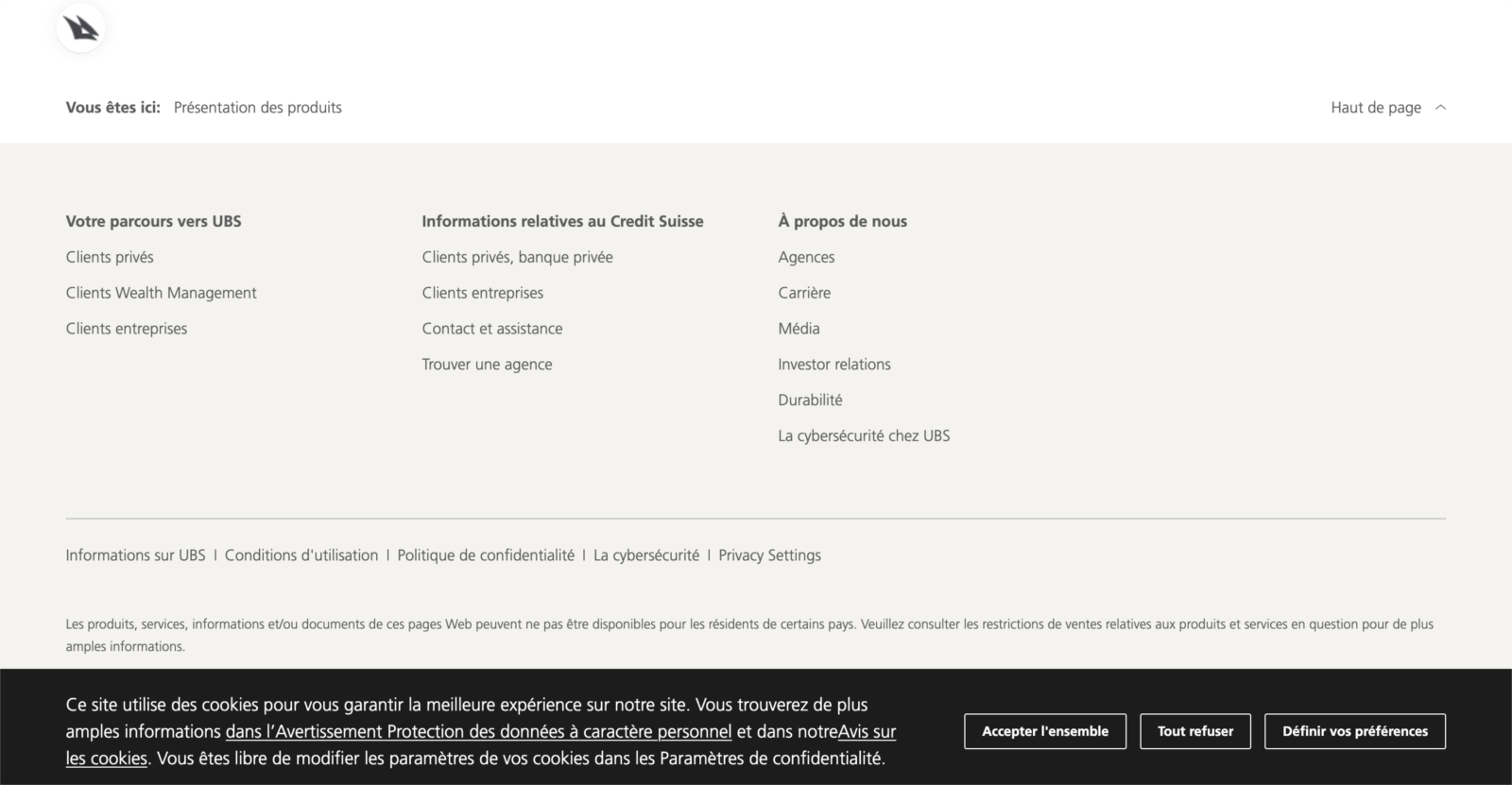Click Tout refuser cookie button

pyautogui.click(x=1194, y=731)
